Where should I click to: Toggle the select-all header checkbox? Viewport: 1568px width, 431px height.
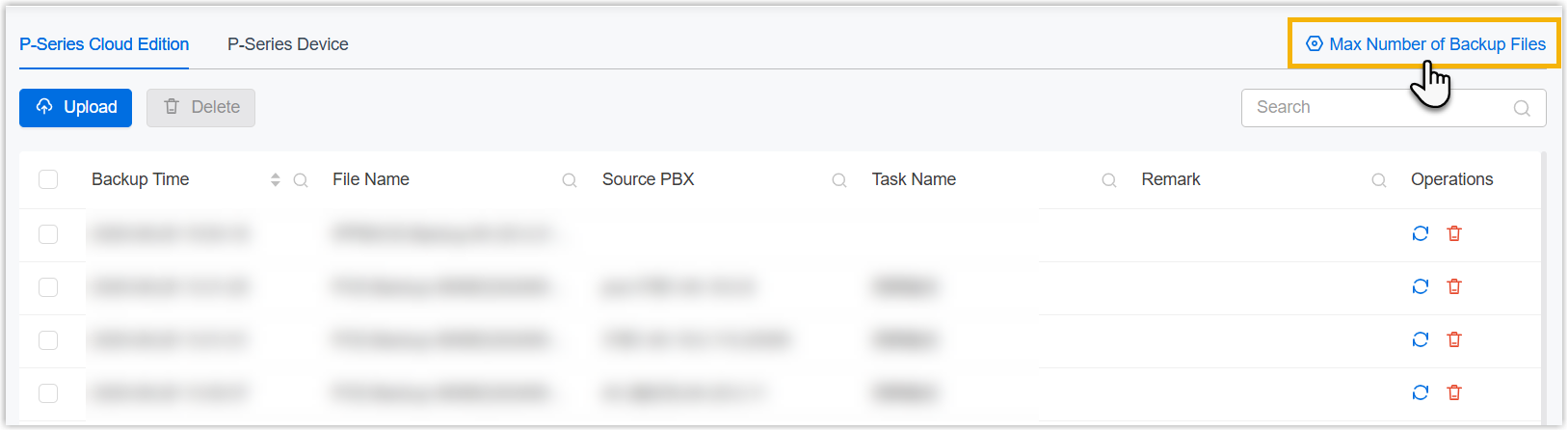point(48,179)
